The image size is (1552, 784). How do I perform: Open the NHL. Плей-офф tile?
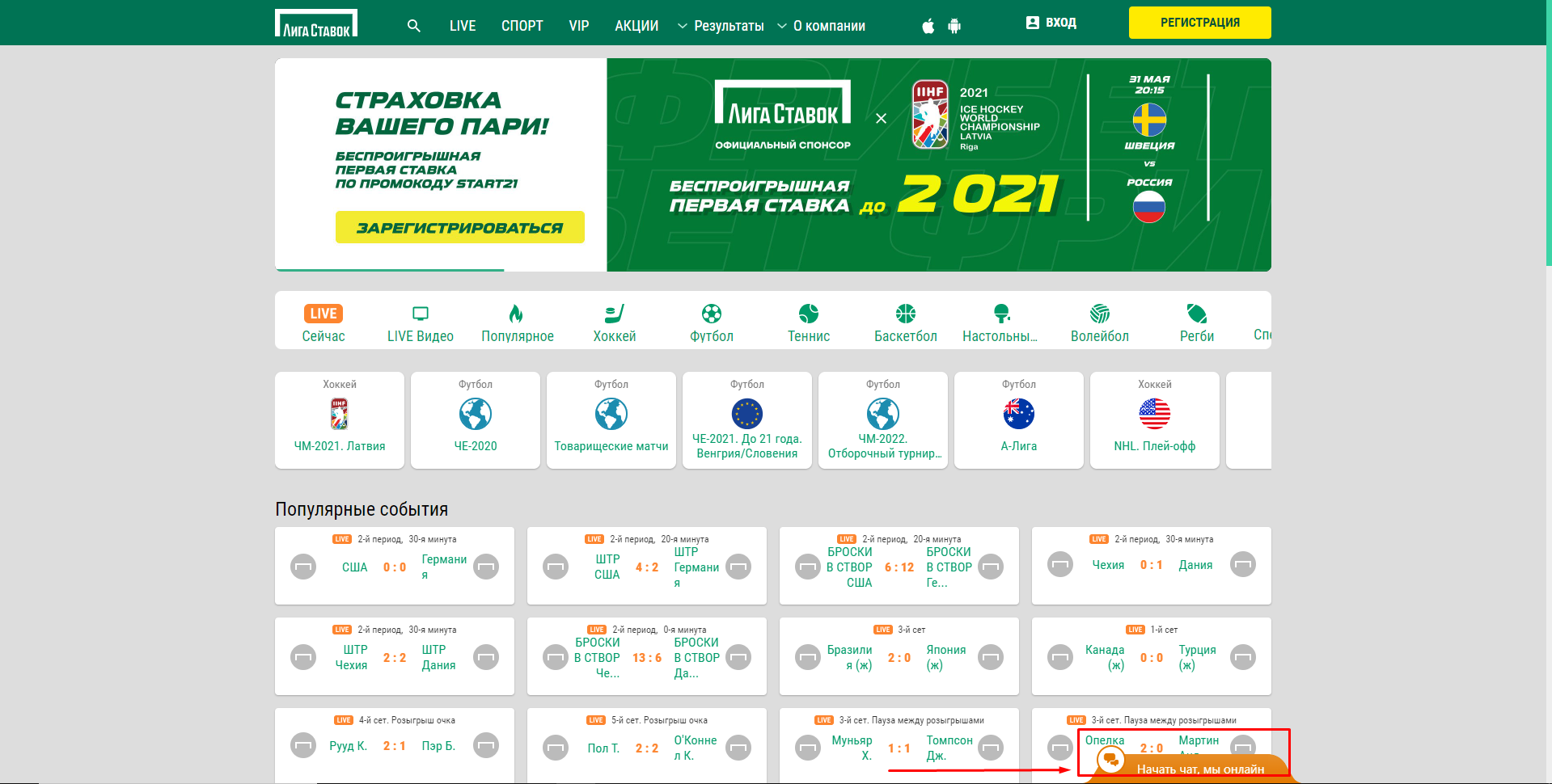point(1155,420)
